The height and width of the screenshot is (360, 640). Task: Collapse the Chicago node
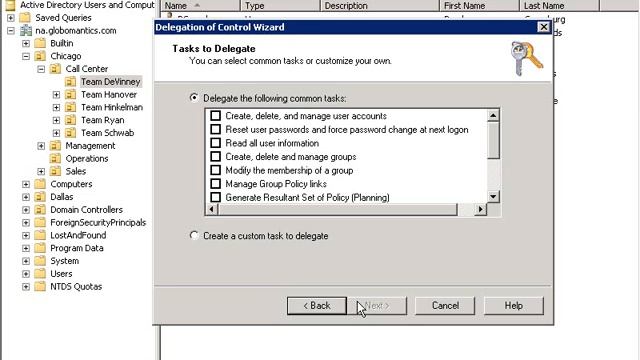point(26,56)
